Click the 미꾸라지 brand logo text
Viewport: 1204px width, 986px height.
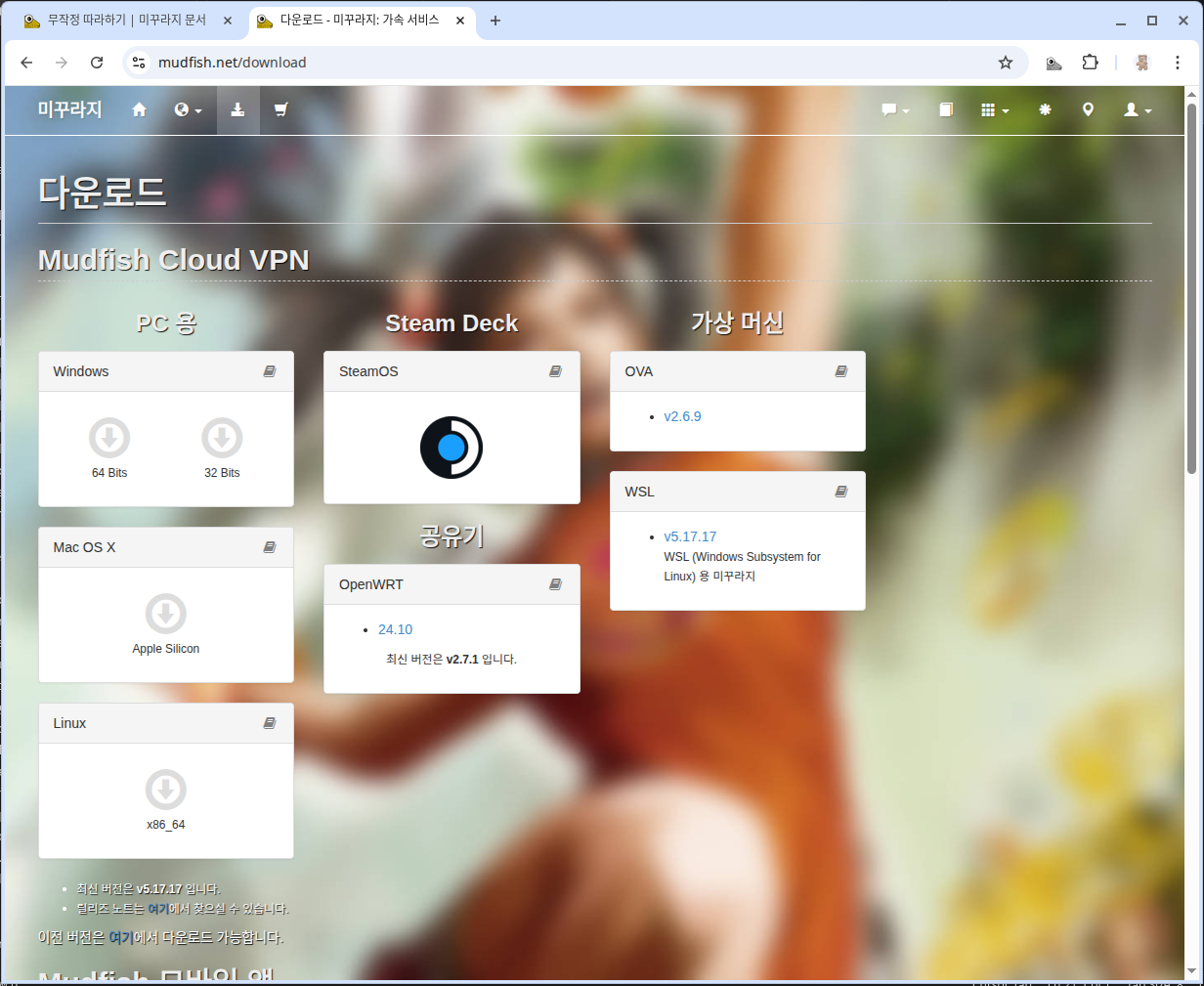coord(69,109)
